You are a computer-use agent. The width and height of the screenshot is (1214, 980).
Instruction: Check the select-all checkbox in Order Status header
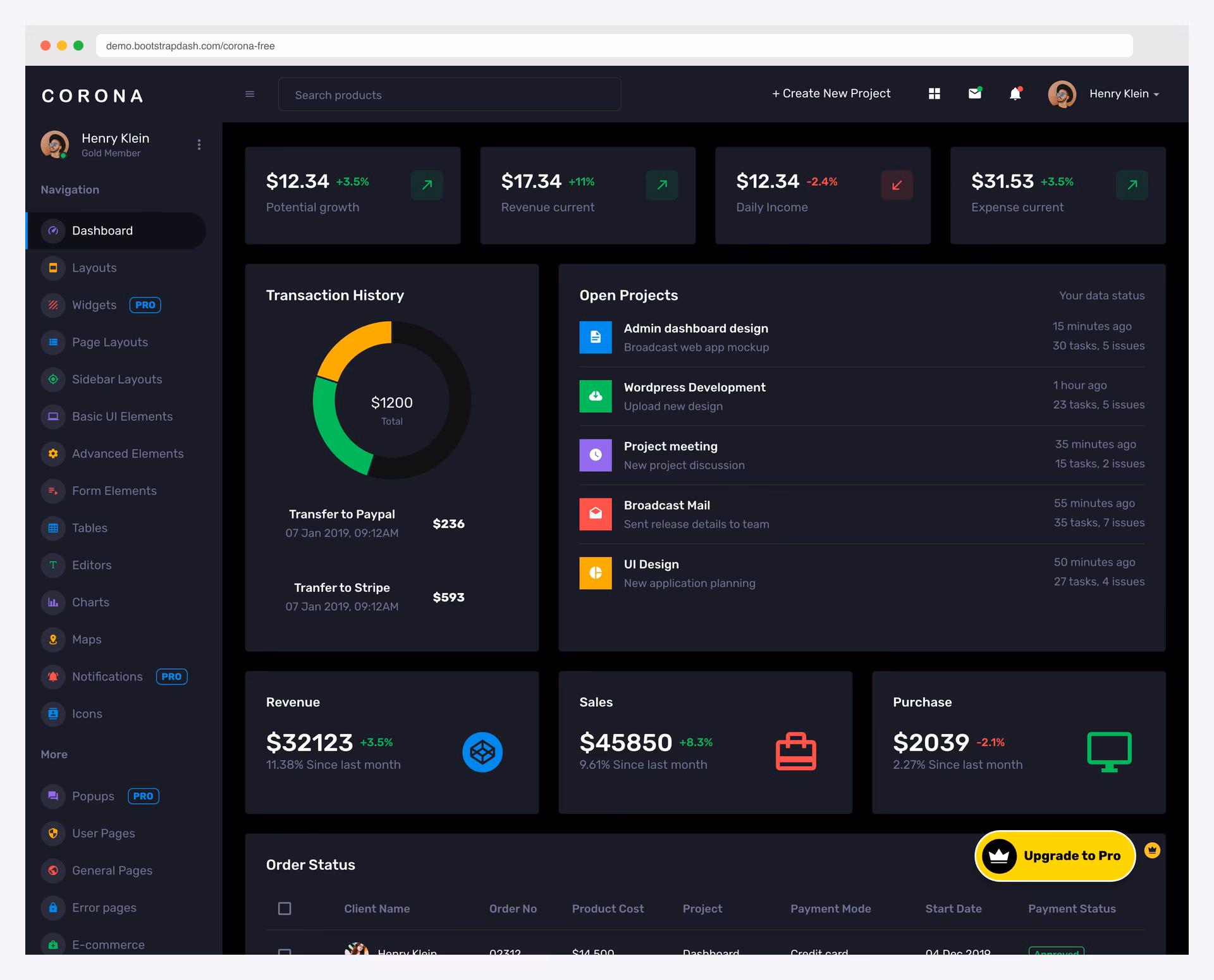point(285,909)
